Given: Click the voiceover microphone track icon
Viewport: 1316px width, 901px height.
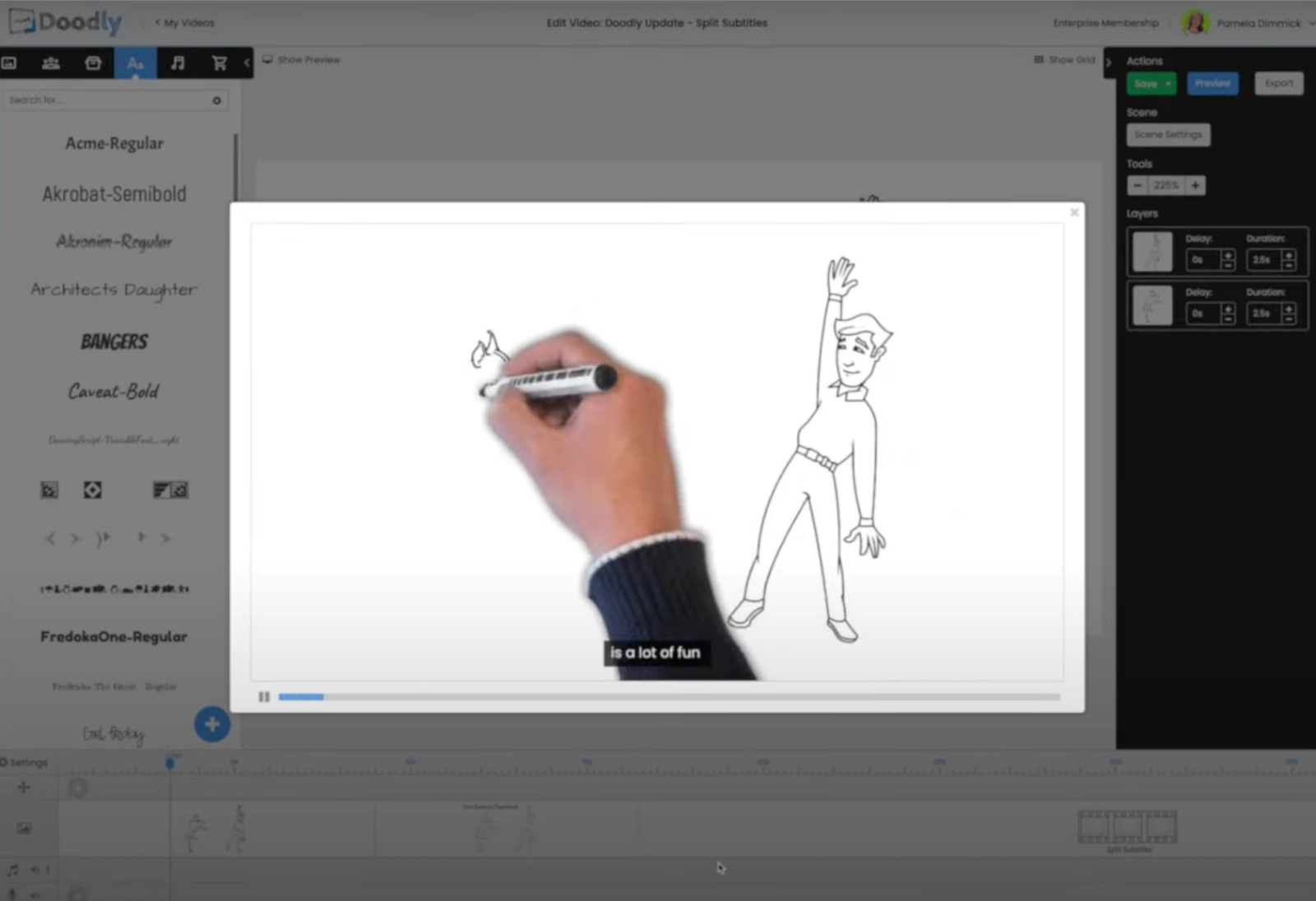Looking at the screenshot, I should click(x=12, y=894).
